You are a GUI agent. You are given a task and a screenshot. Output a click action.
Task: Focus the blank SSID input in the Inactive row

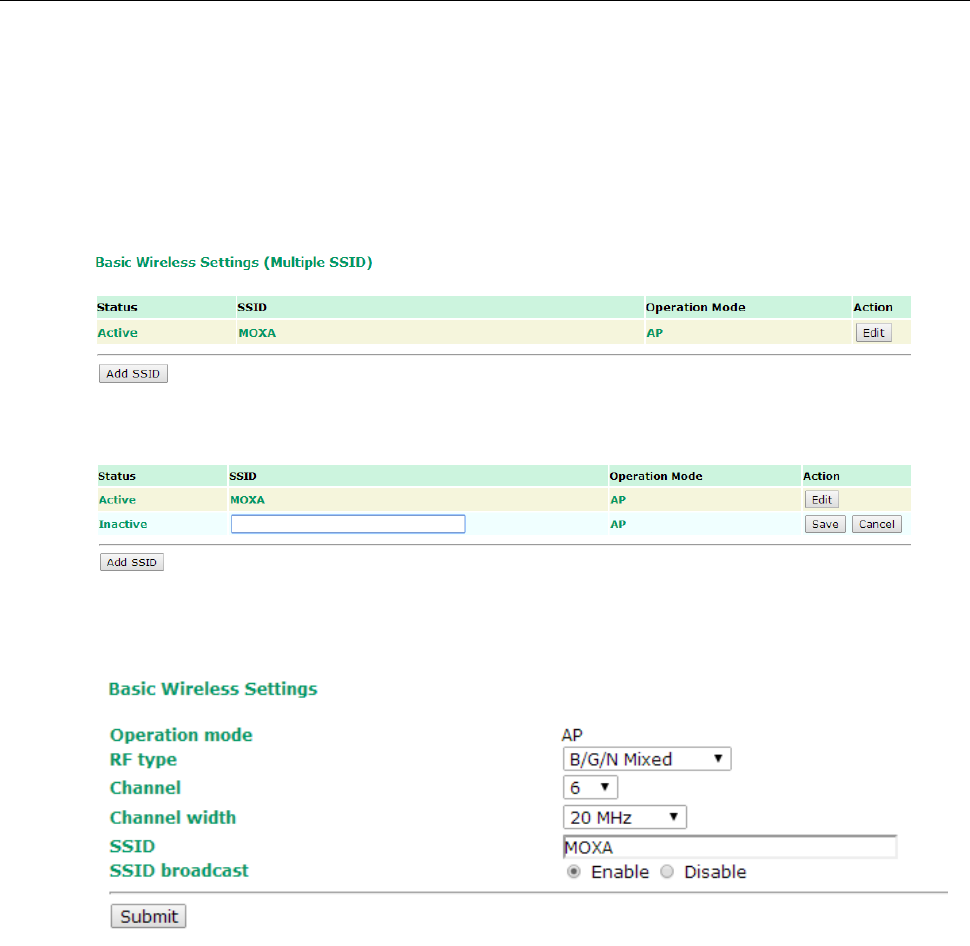(x=348, y=524)
